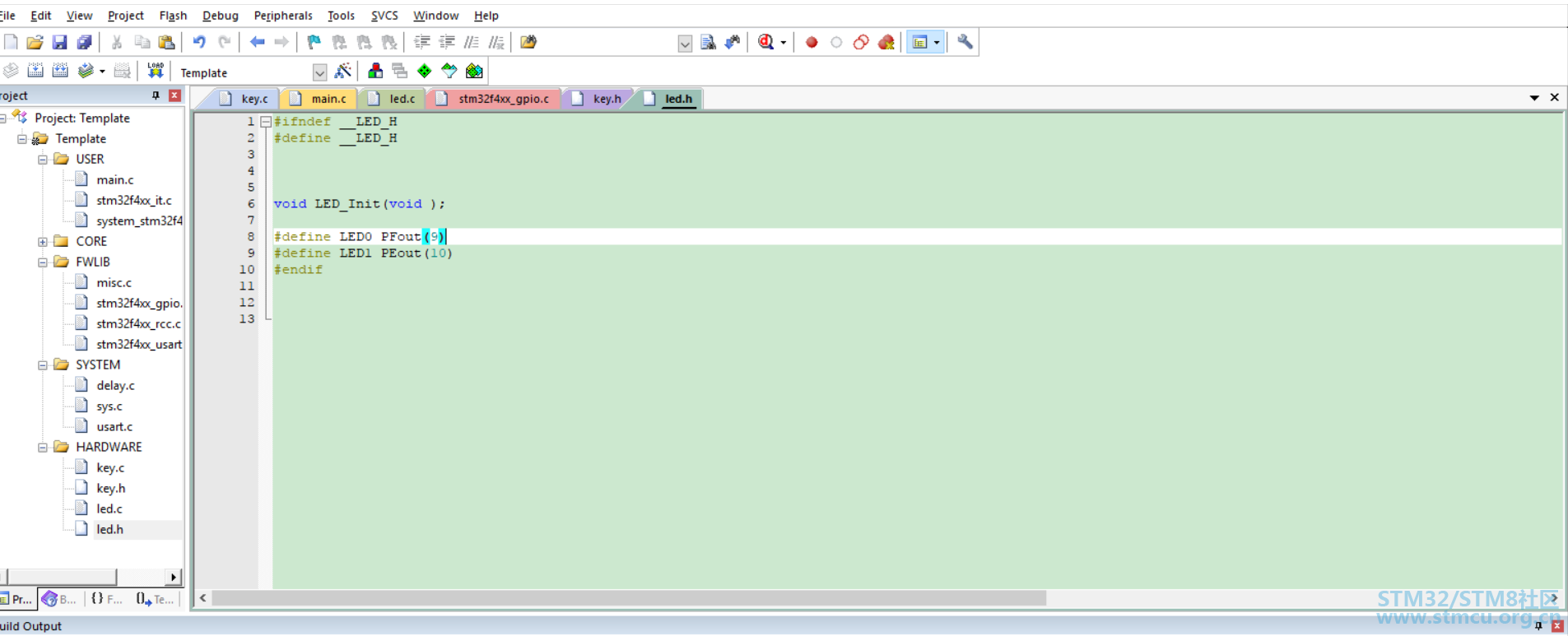Comment the selection with the // icon
Screen dimensions: 1568x636
pos(472,42)
